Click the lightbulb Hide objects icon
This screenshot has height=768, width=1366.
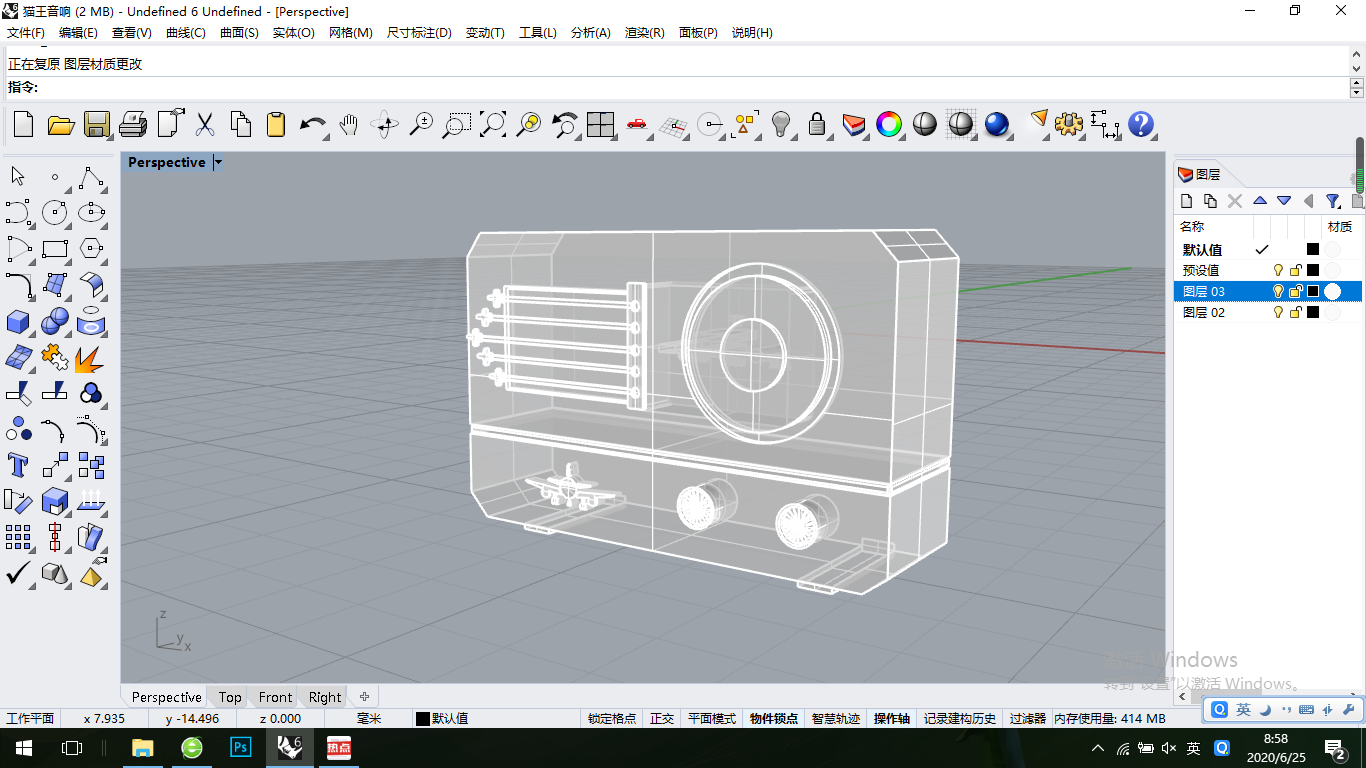point(781,124)
